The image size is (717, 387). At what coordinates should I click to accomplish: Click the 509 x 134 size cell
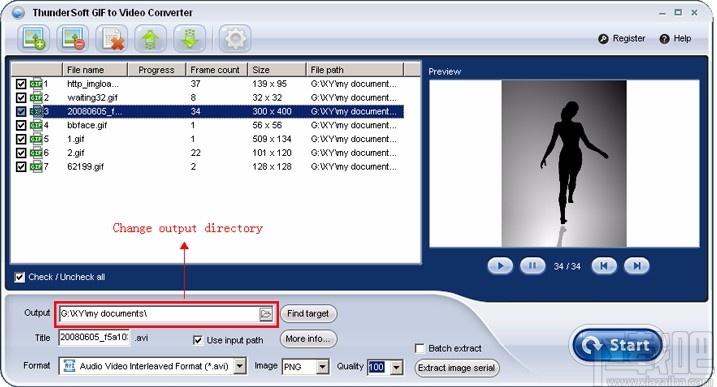pos(272,139)
